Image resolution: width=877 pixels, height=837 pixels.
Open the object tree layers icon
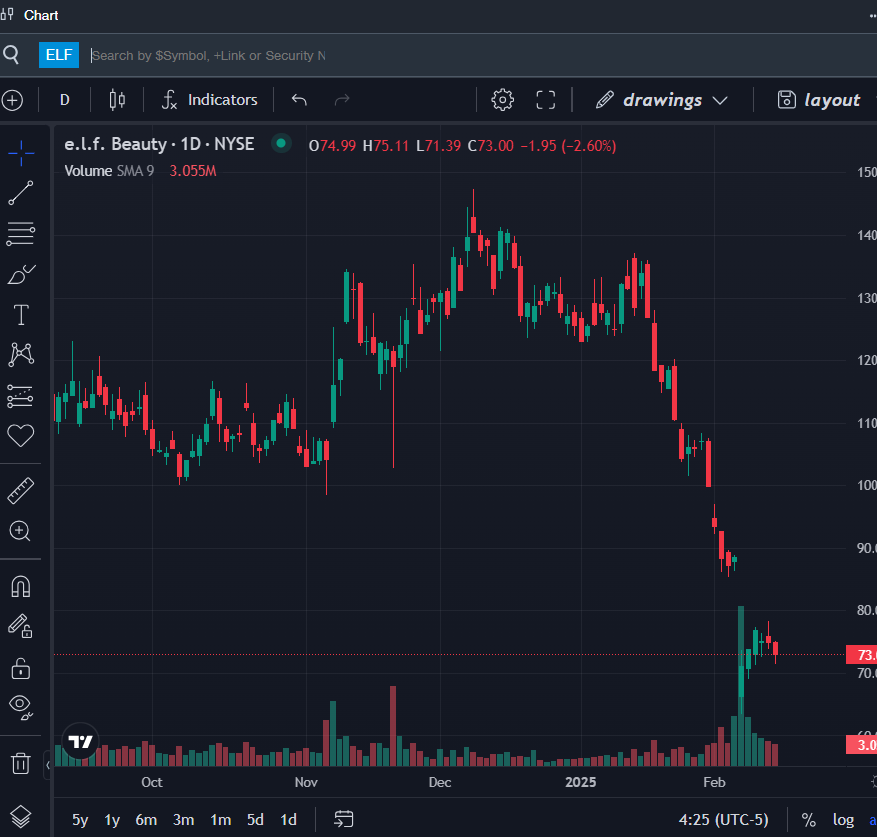(x=21, y=816)
